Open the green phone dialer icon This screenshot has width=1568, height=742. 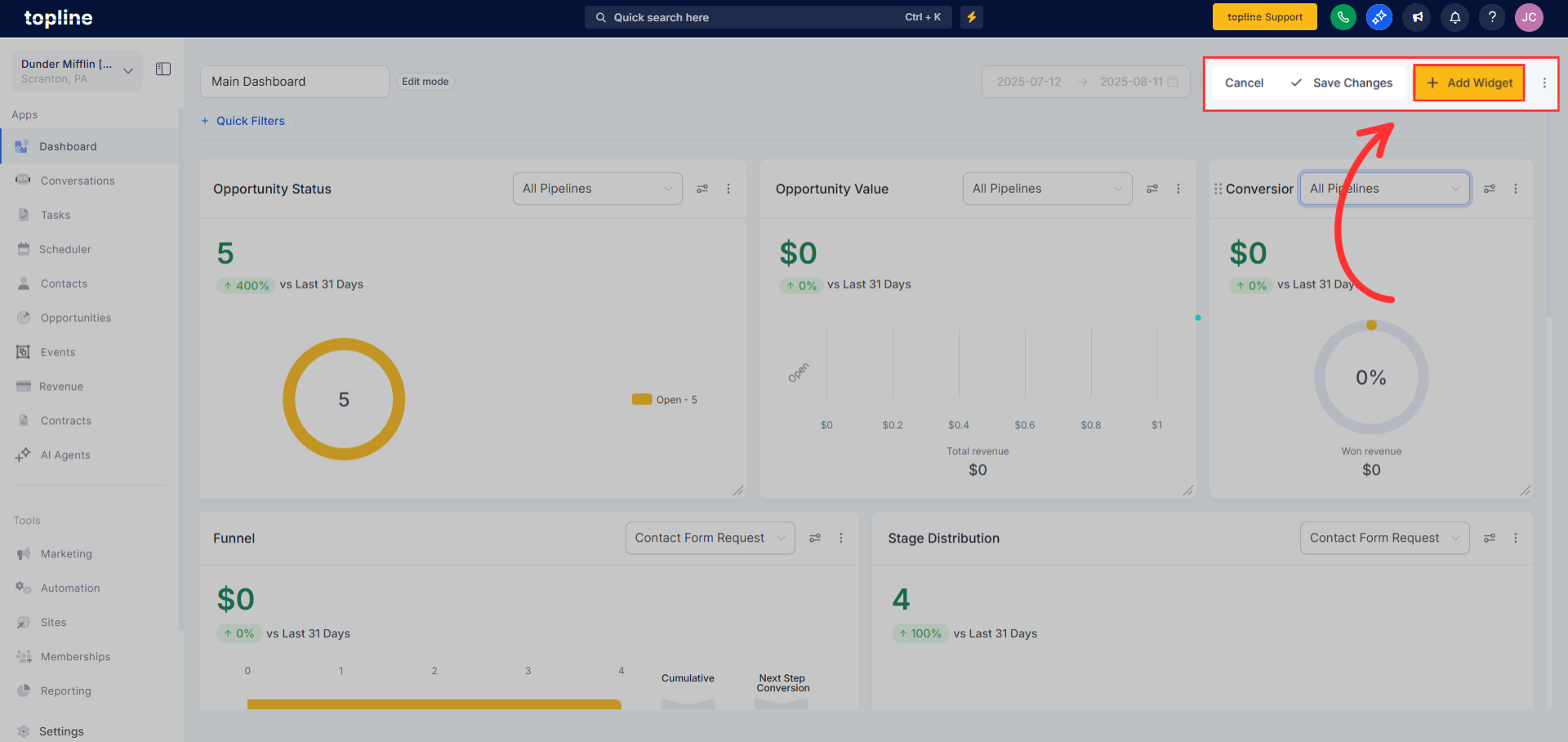click(x=1343, y=17)
